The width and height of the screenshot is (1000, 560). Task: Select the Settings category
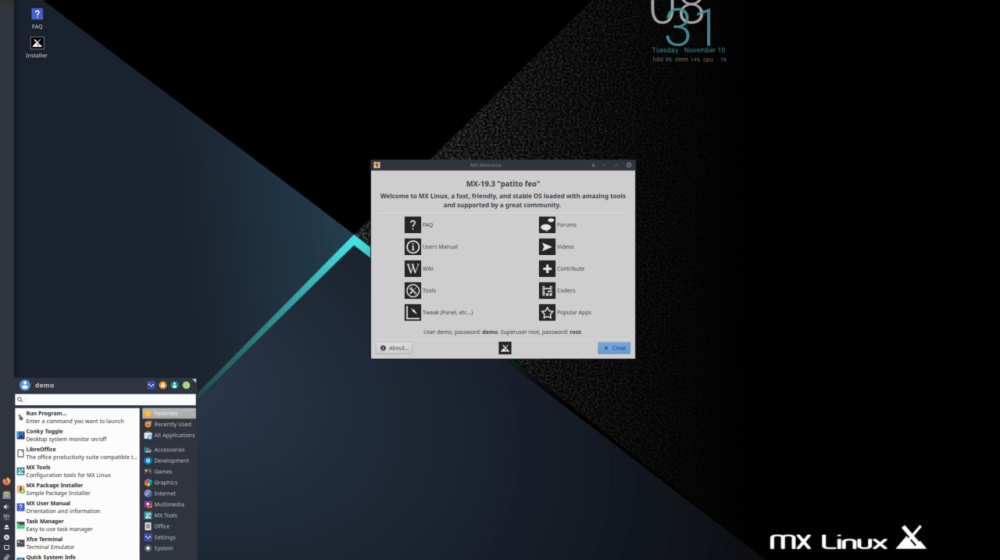[169, 537]
